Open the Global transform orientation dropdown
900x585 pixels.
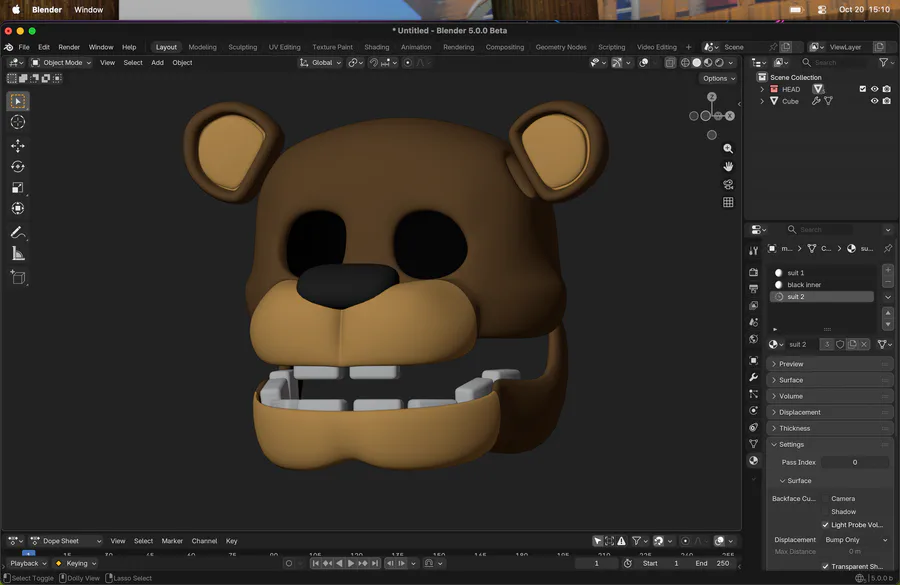(320, 63)
